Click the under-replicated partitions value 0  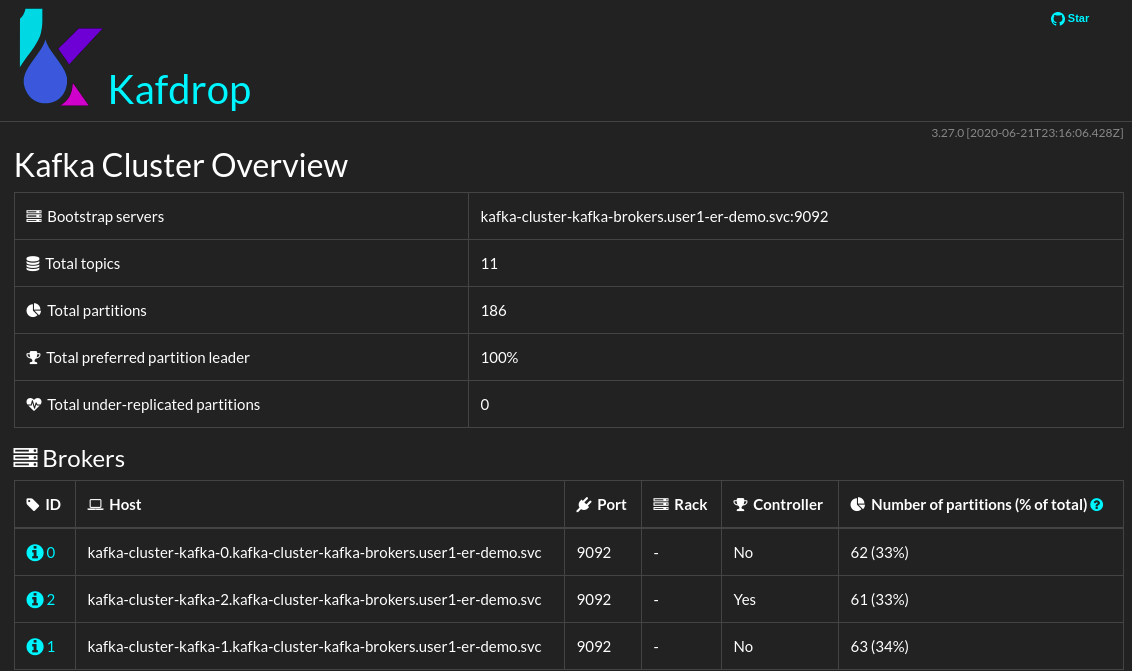pyautogui.click(x=484, y=404)
